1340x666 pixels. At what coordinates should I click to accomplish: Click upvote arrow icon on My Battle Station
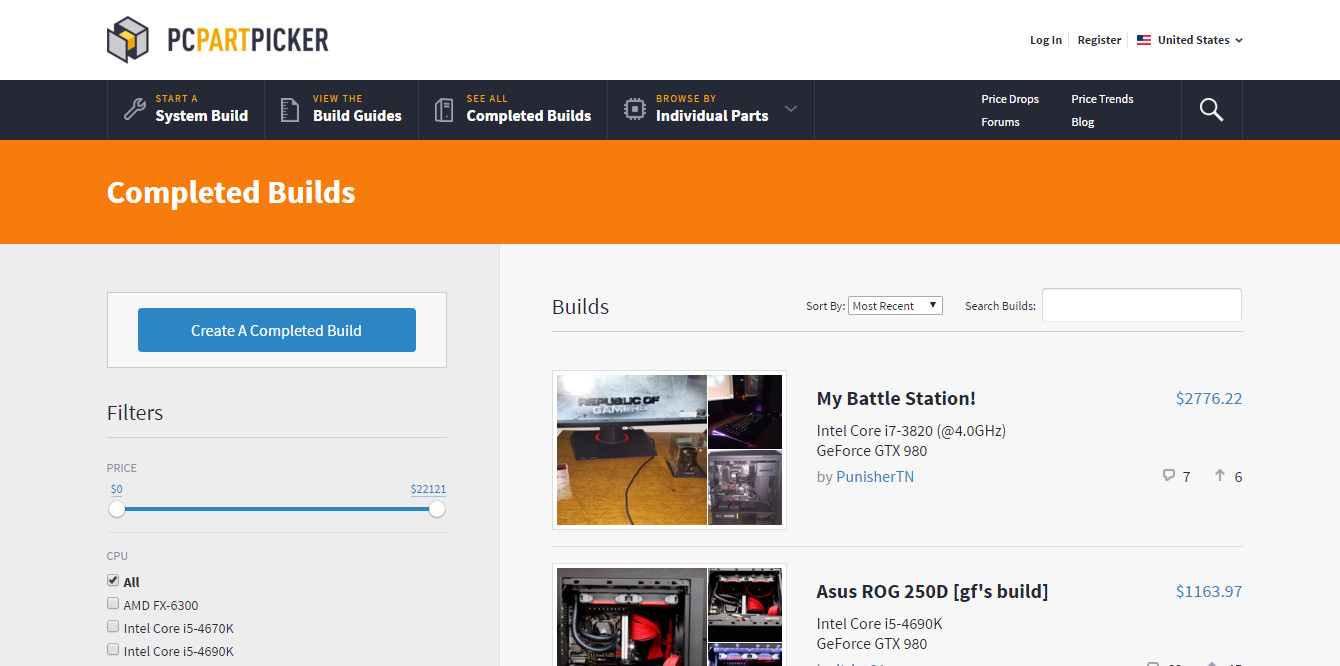[x=1220, y=476]
